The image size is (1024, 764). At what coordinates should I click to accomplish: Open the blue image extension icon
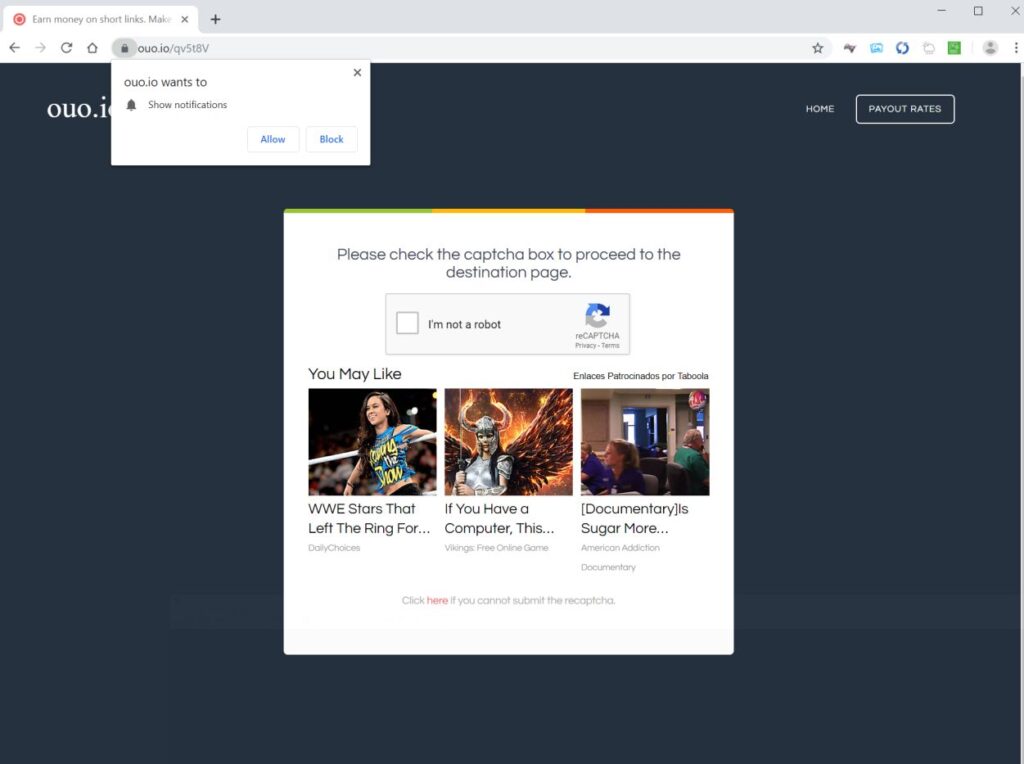click(876, 47)
